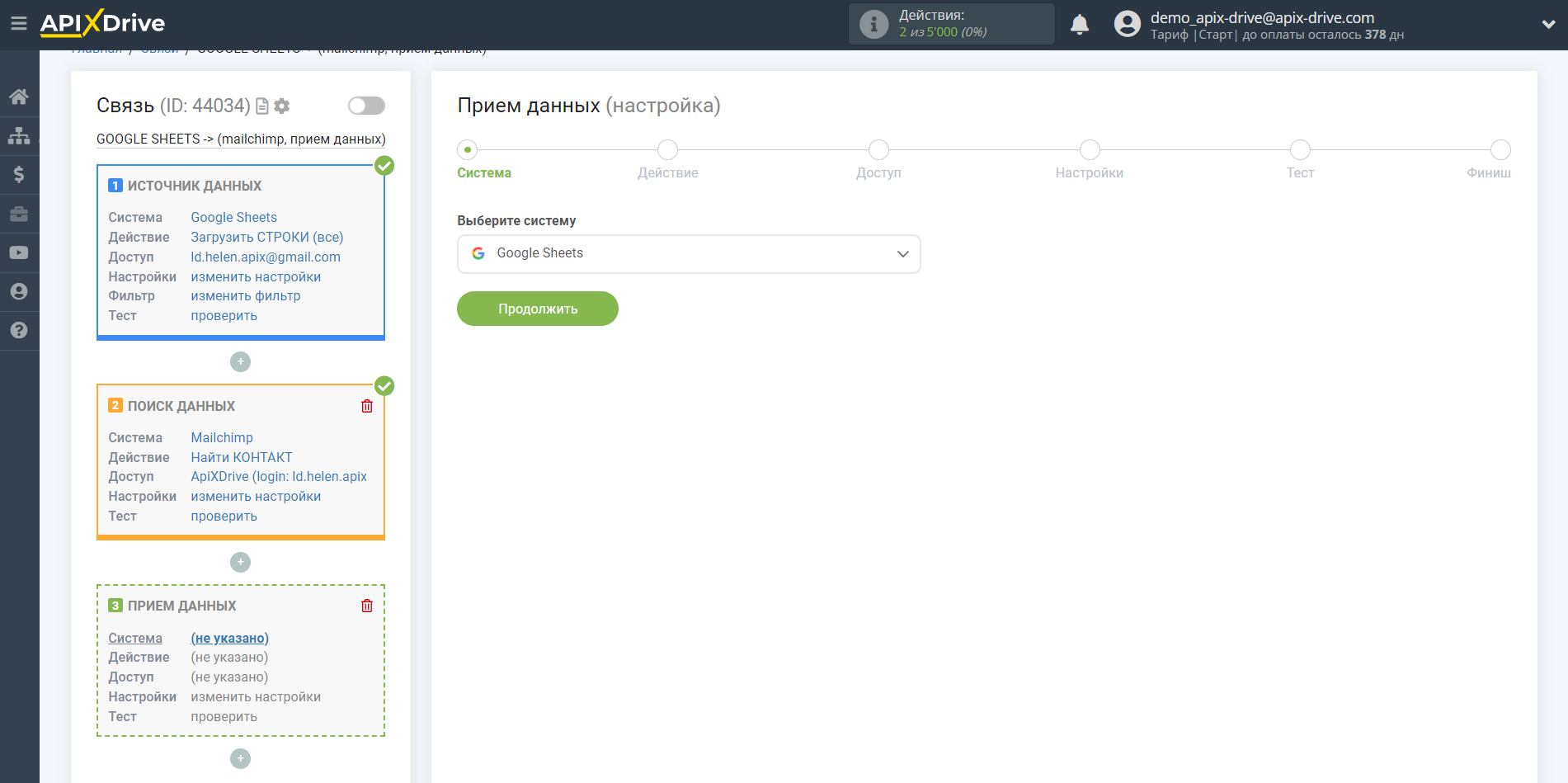Viewport: 1568px width, 783px height.
Task: Click Загрузить СТРОКИ (все) link
Action: click(267, 237)
